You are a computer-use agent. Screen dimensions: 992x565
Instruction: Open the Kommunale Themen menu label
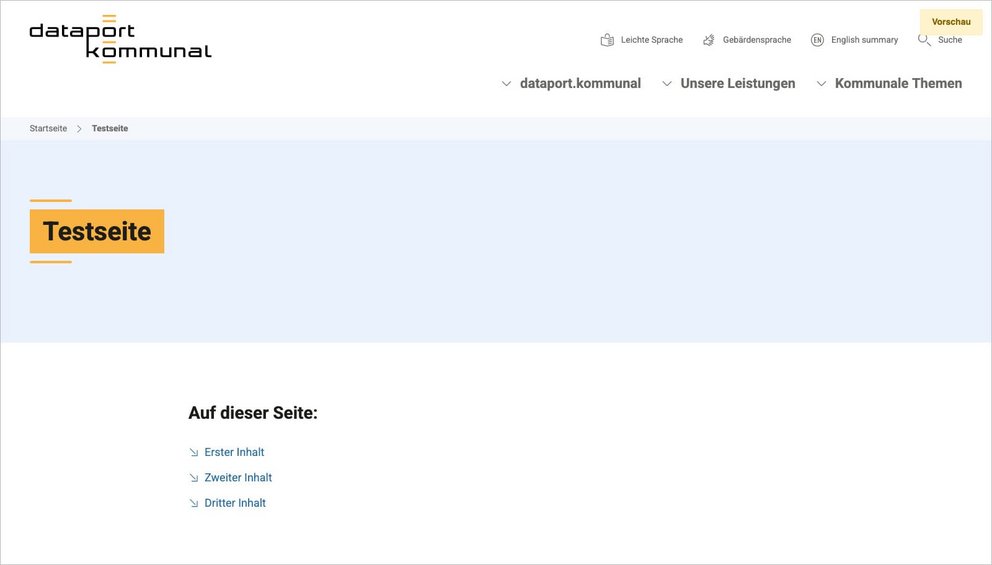tap(898, 84)
